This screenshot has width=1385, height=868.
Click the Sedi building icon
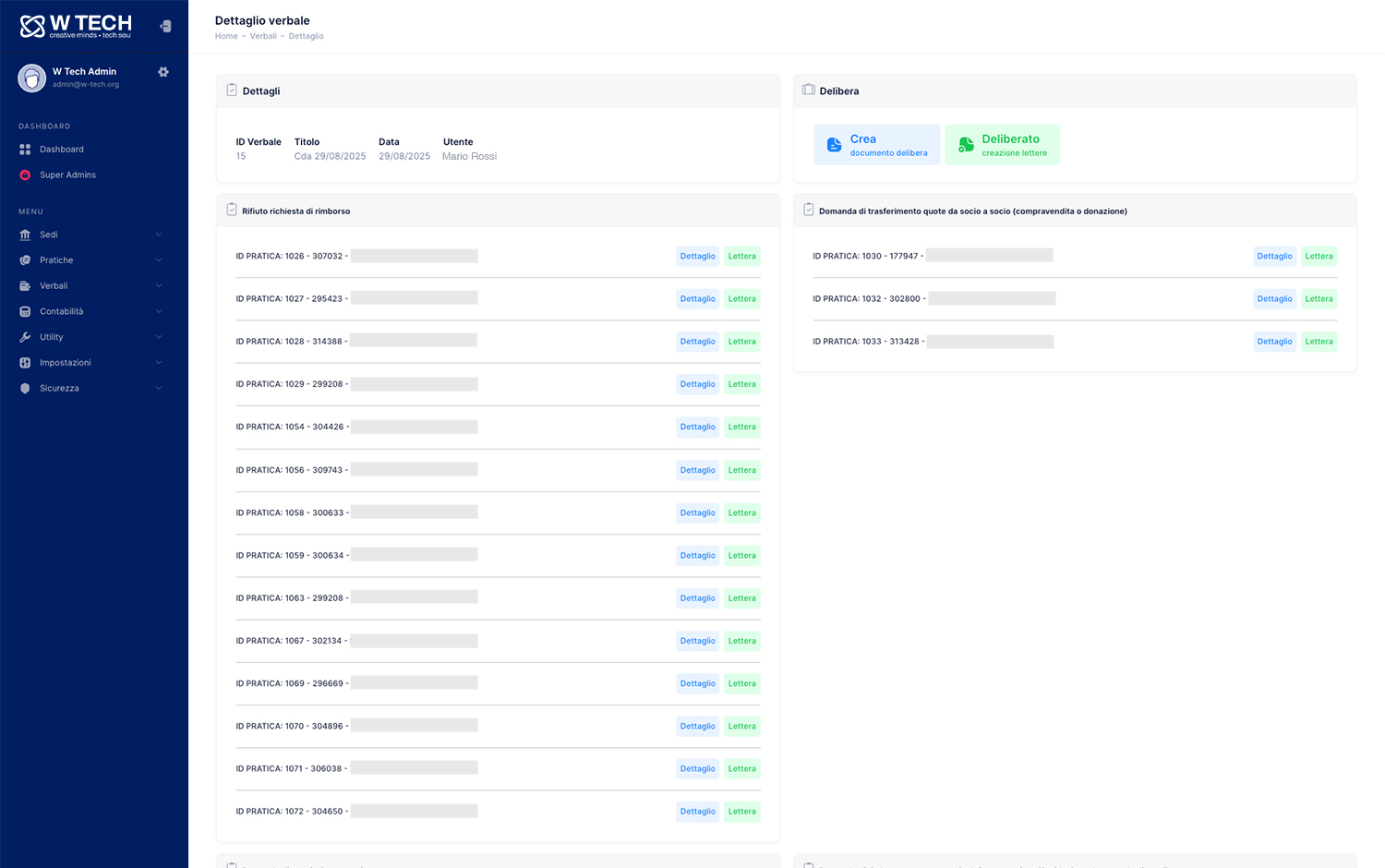click(x=25, y=235)
